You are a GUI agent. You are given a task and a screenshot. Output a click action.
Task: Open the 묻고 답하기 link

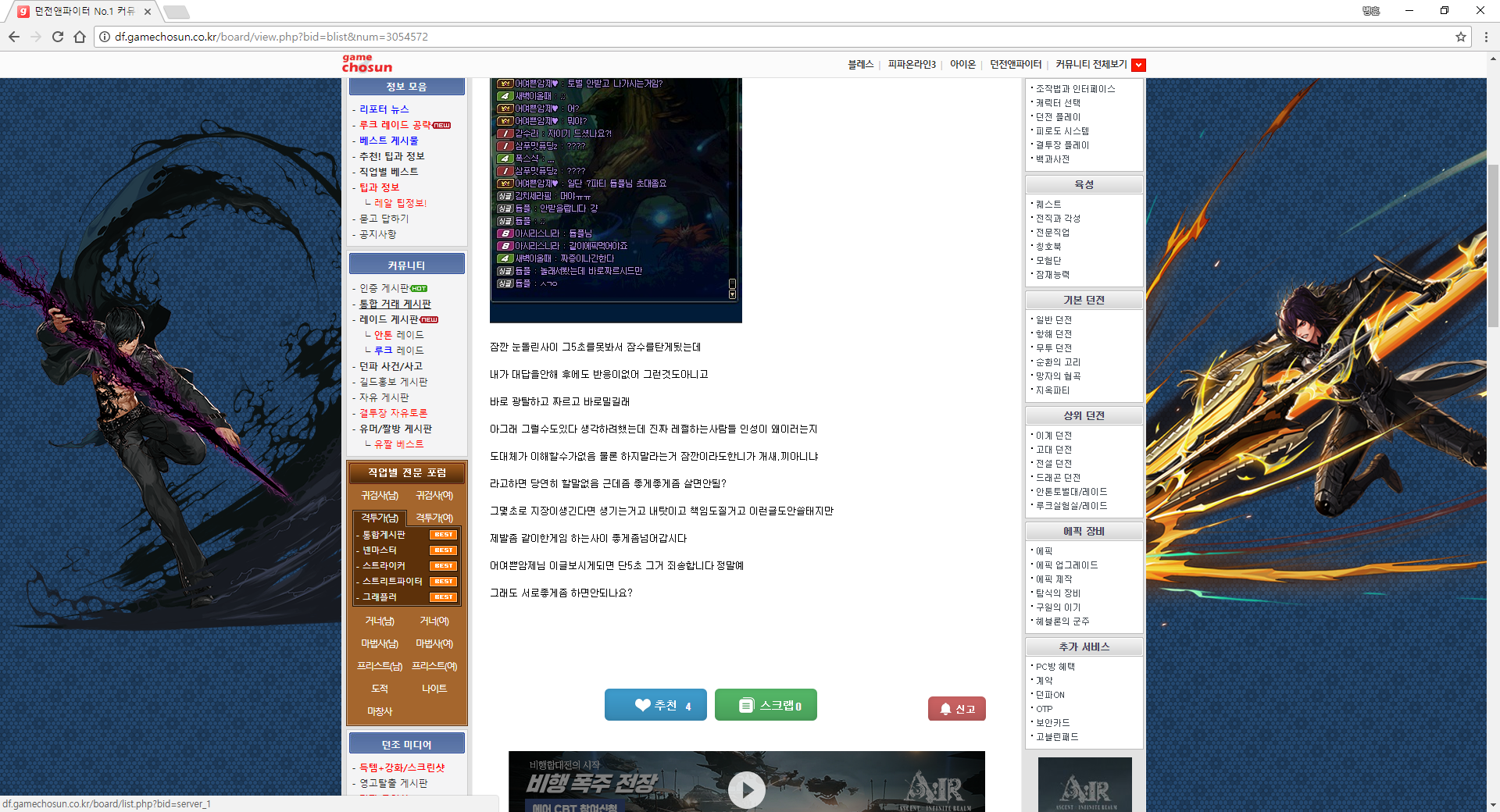point(384,219)
